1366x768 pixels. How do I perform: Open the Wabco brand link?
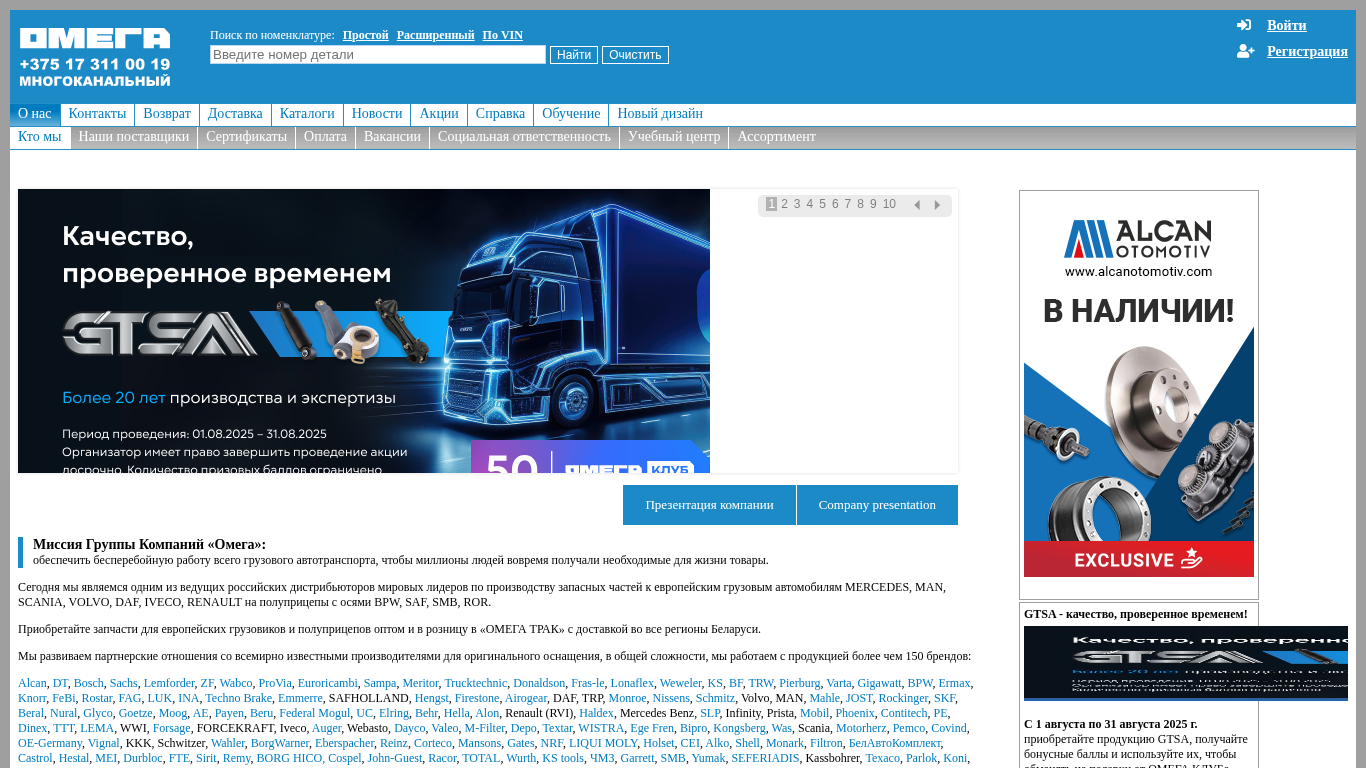[x=236, y=683]
